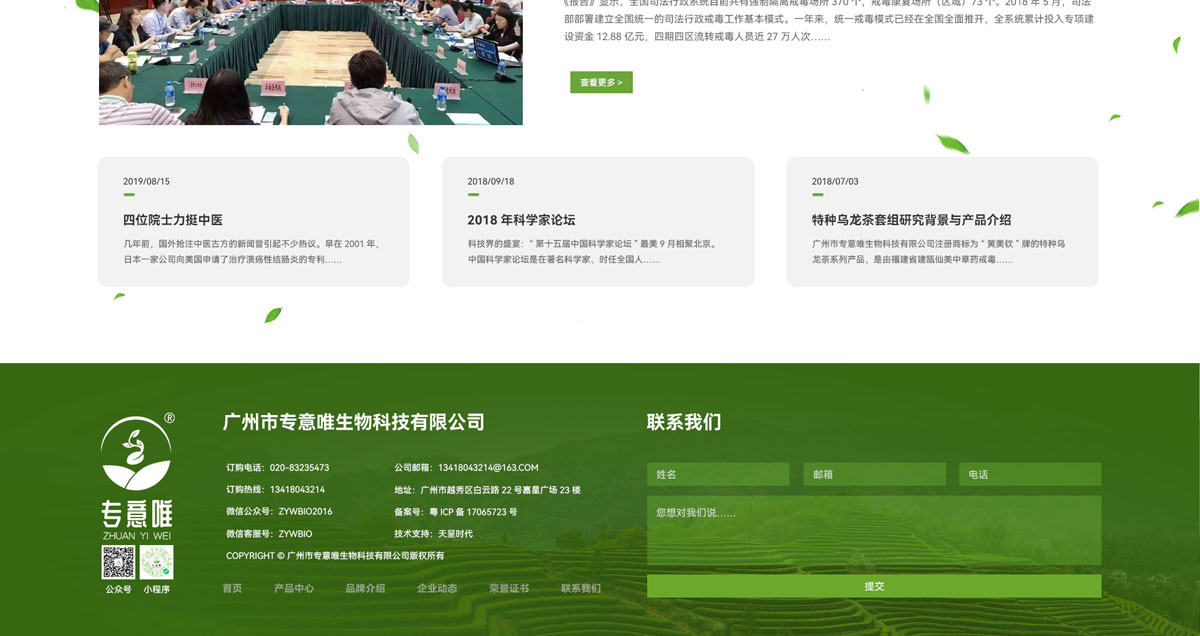Go to 首页 in the footer navigation
The image size is (1200, 636).
(232, 588)
